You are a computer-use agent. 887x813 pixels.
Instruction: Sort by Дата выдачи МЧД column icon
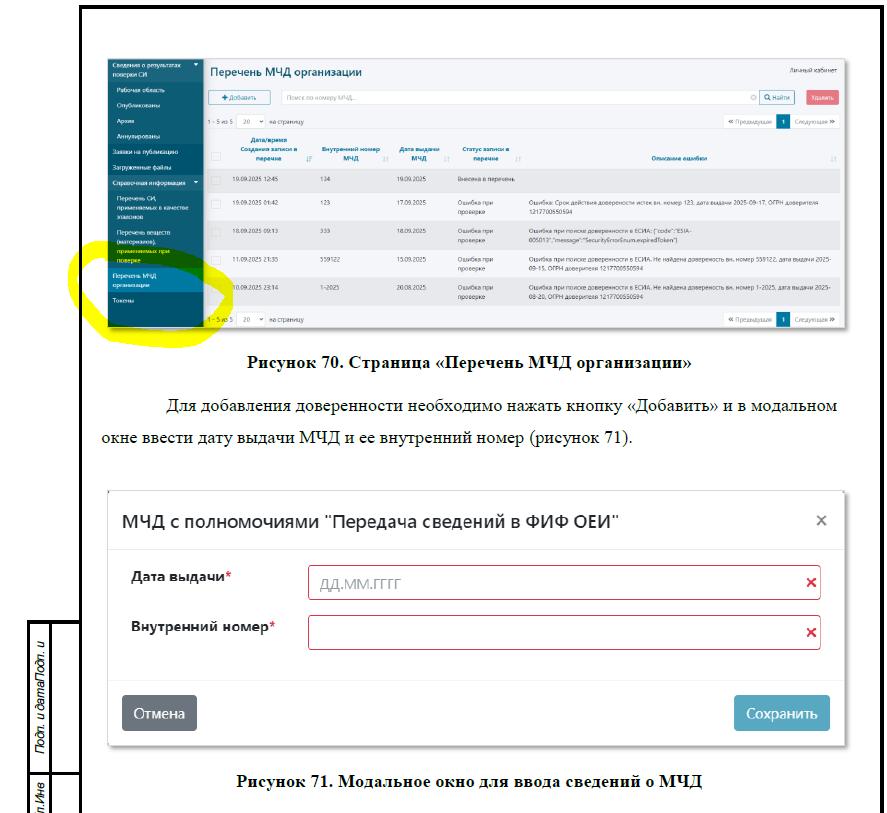(447, 159)
